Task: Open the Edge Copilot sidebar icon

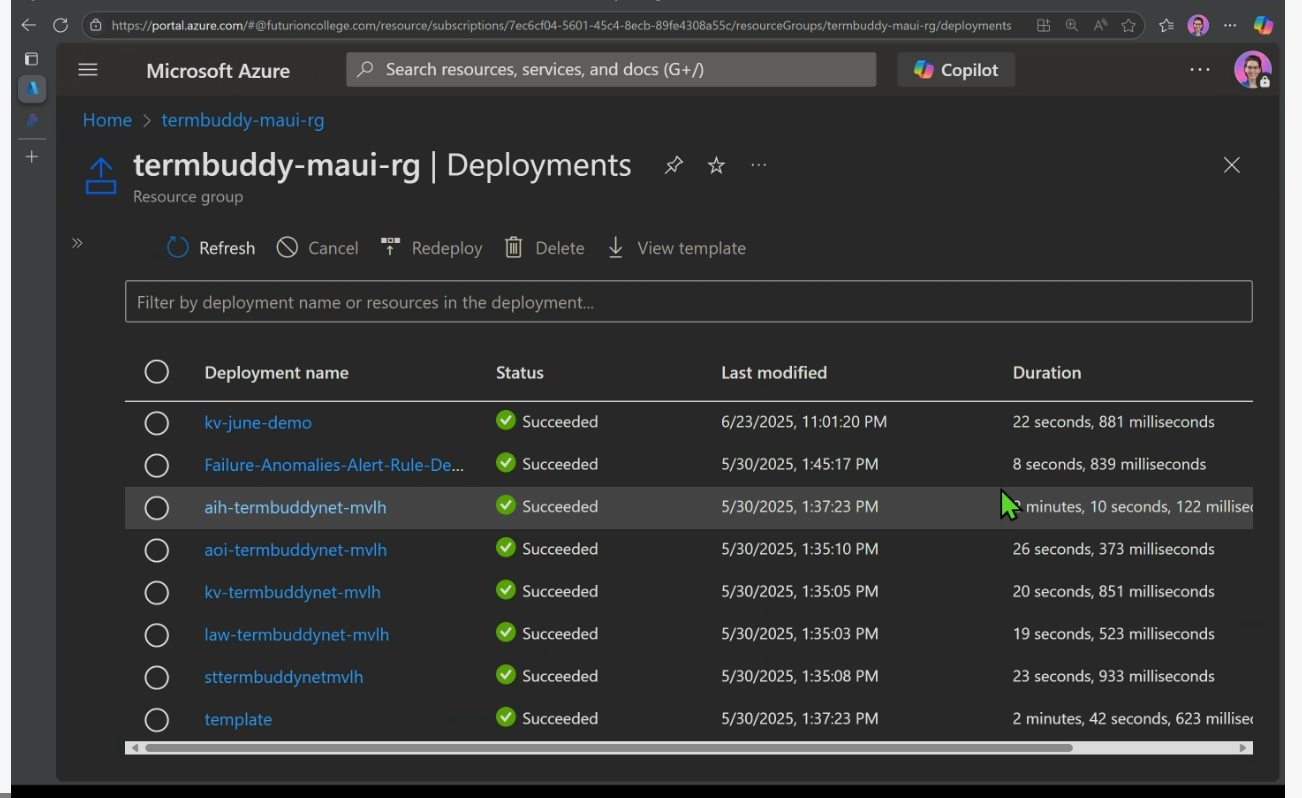Action: (x=1264, y=26)
